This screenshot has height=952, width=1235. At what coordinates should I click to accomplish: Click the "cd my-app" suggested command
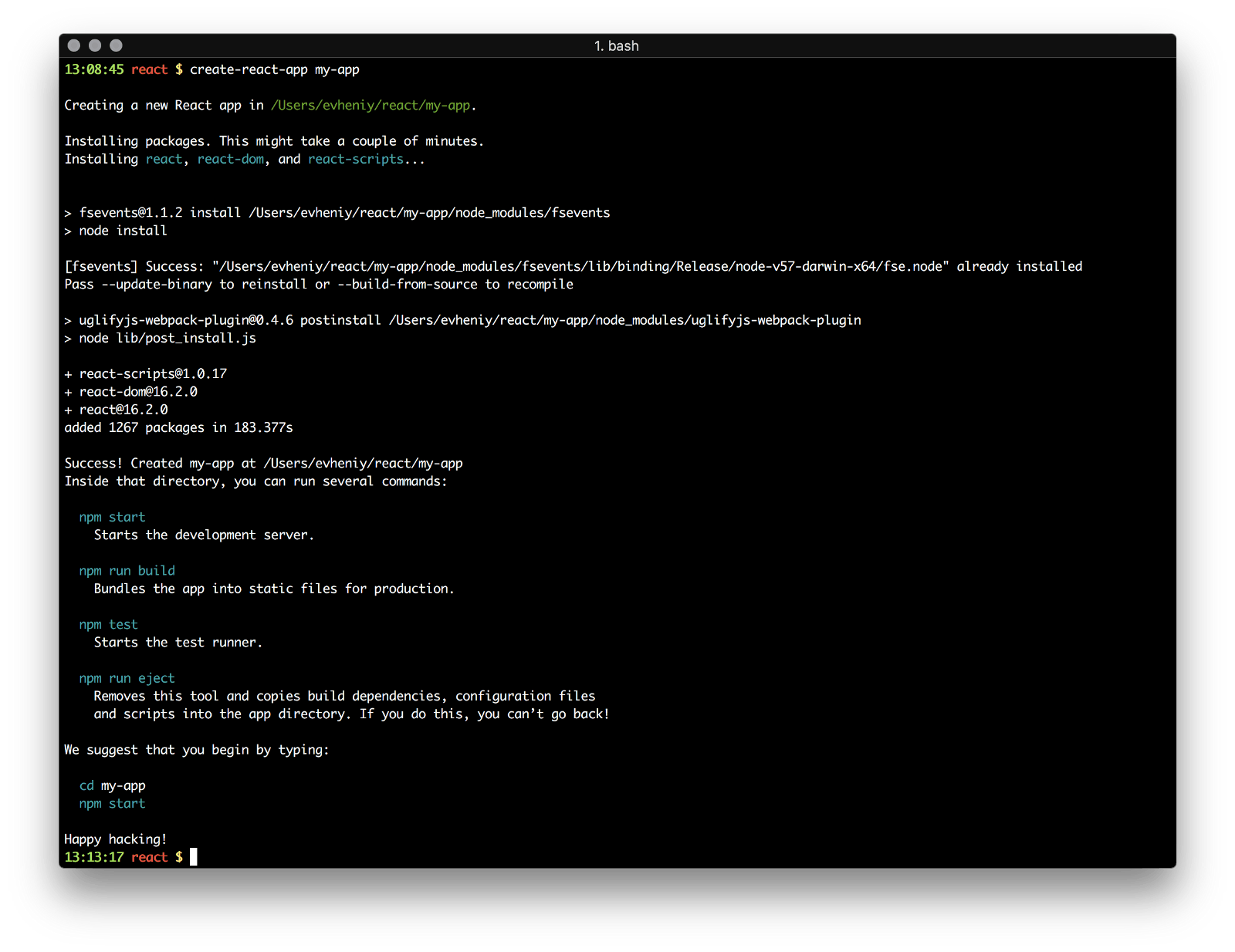tap(113, 785)
